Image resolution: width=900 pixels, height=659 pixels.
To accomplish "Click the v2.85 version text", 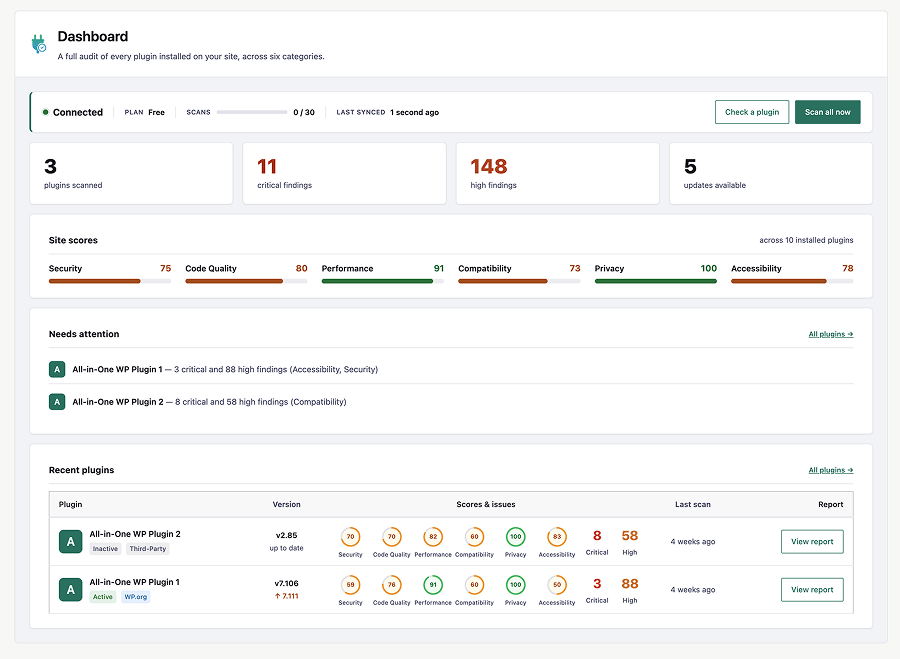I will tap(286, 535).
